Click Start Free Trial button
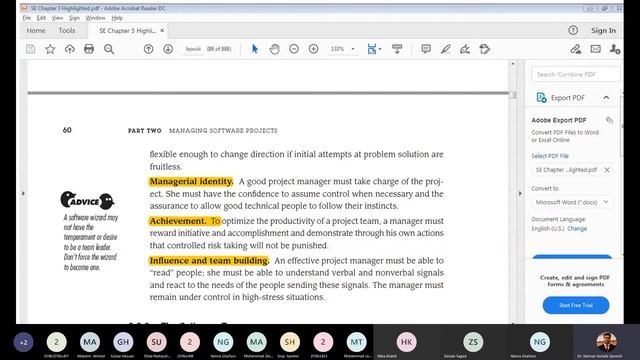This screenshot has height=360, width=640. (576, 305)
